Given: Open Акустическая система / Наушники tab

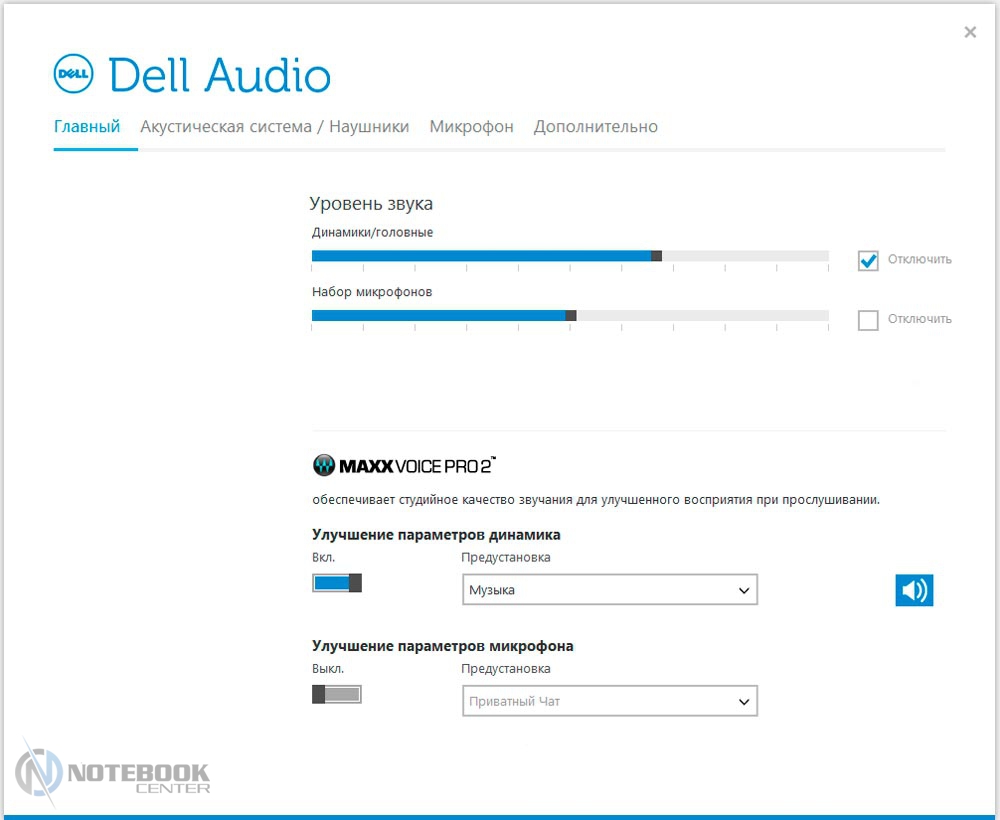Looking at the screenshot, I should point(275,127).
